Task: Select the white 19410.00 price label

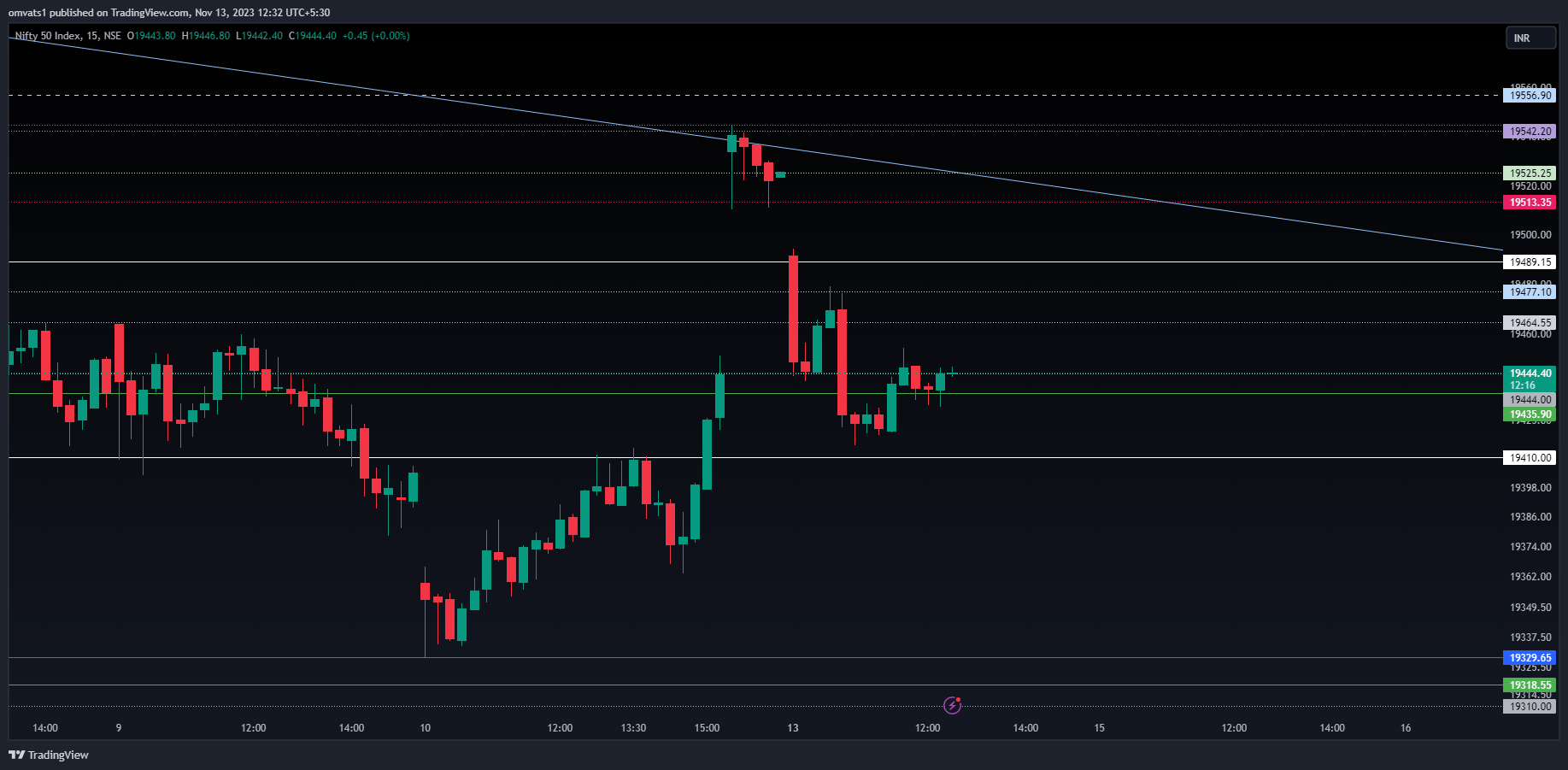Action: point(1530,458)
